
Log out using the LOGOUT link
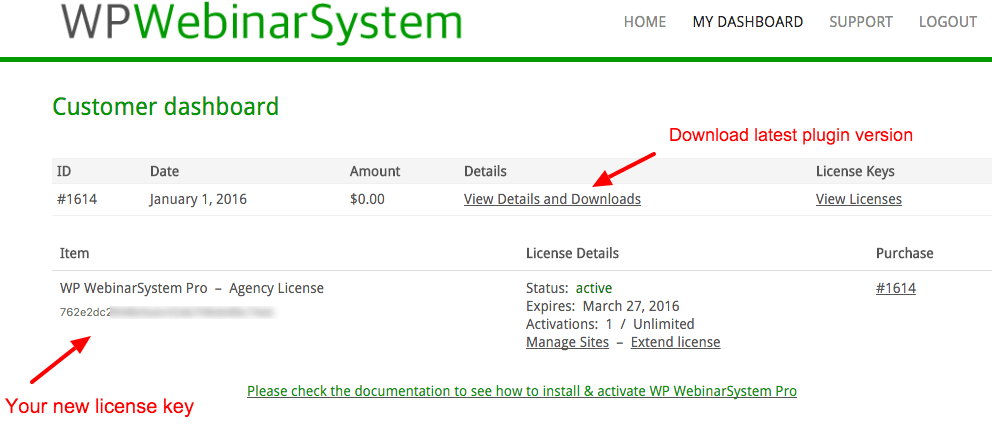tap(947, 22)
